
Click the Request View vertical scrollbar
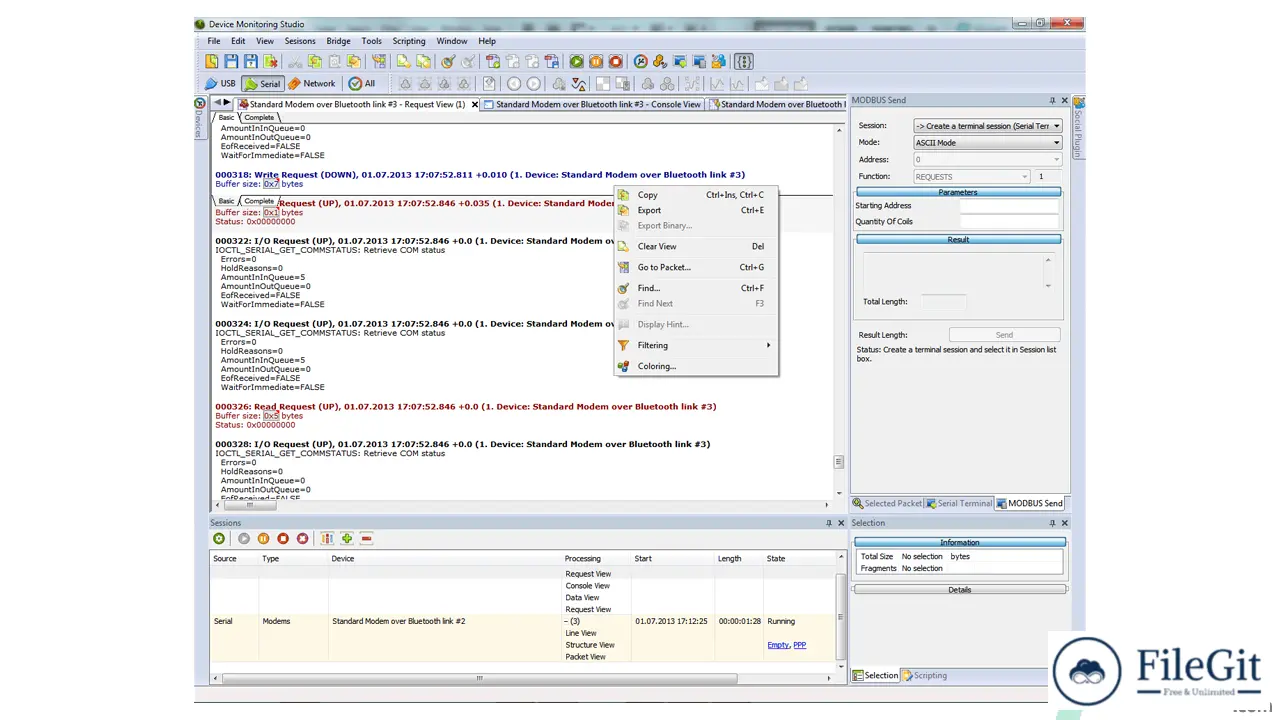tap(839, 461)
